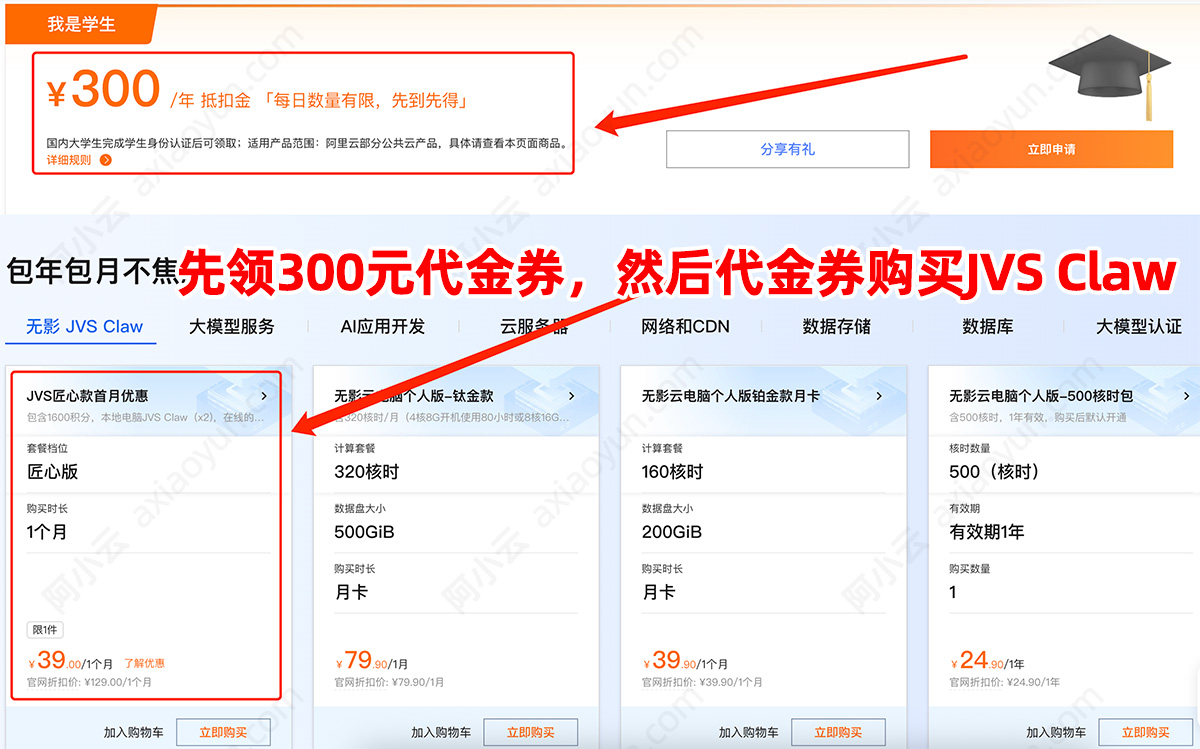The height and width of the screenshot is (749, 1200).
Task: Click the ¥79.90/1月 price
Action: (x=371, y=661)
